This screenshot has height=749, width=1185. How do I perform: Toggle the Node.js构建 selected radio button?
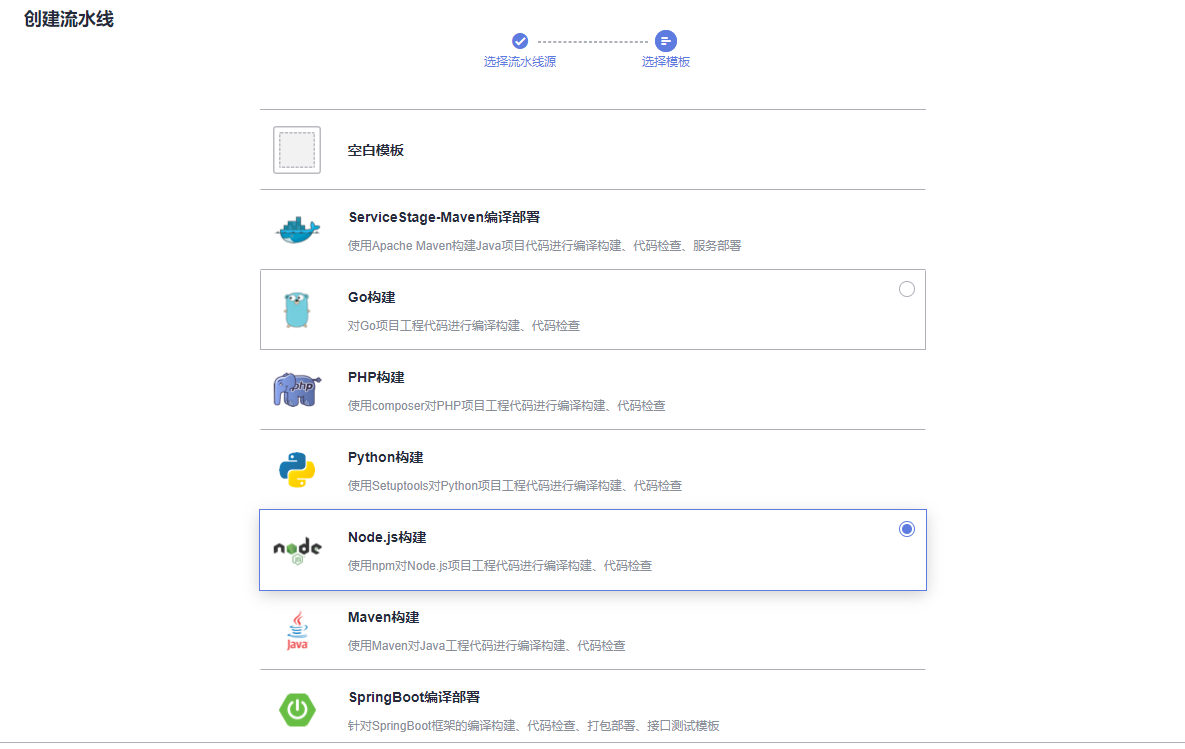[907, 529]
